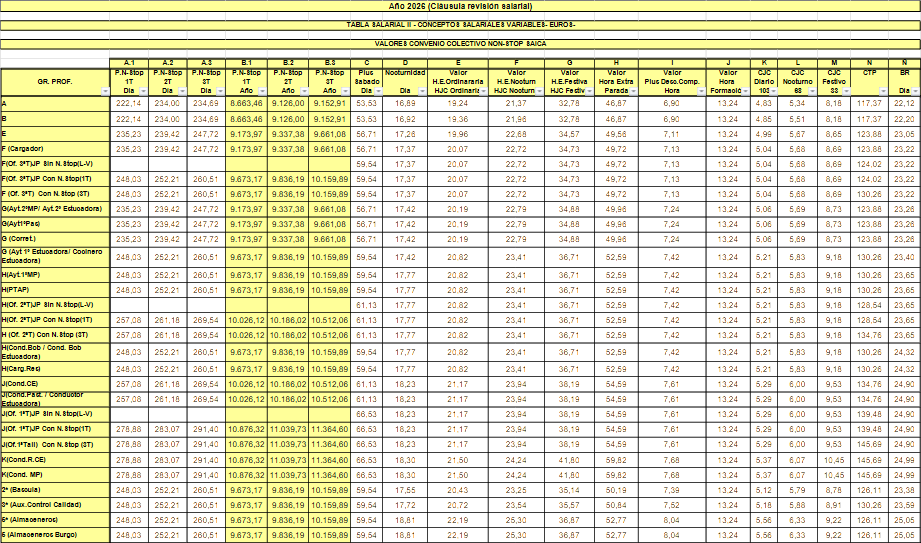This screenshot has height=543, width=921.
Task: Open the CJC Nocturno filter dropdown
Action: pyautogui.click(x=813, y=91)
